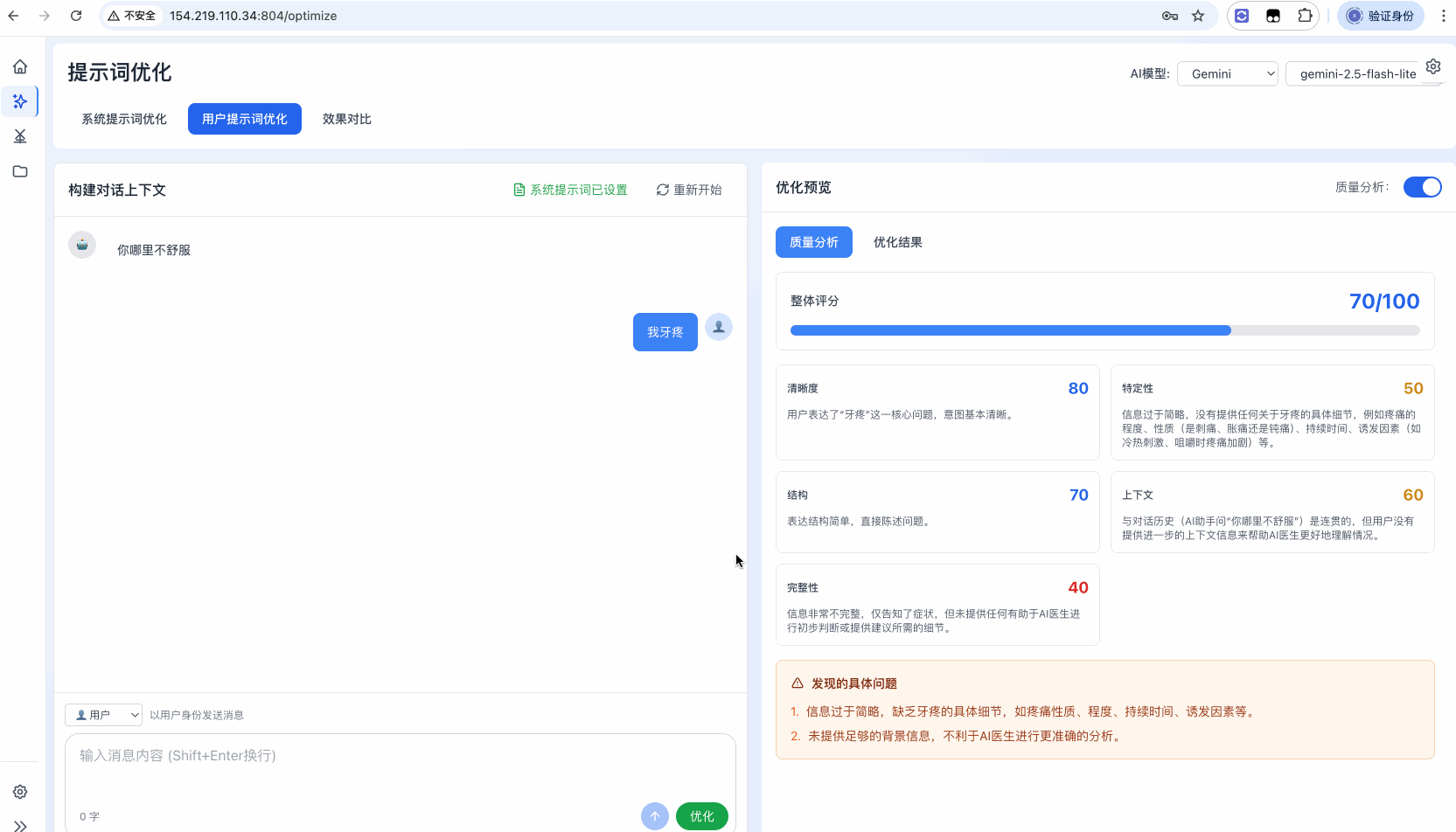Click the 上下文 score card
The height and width of the screenshot is (832, 1456).
1272,512
